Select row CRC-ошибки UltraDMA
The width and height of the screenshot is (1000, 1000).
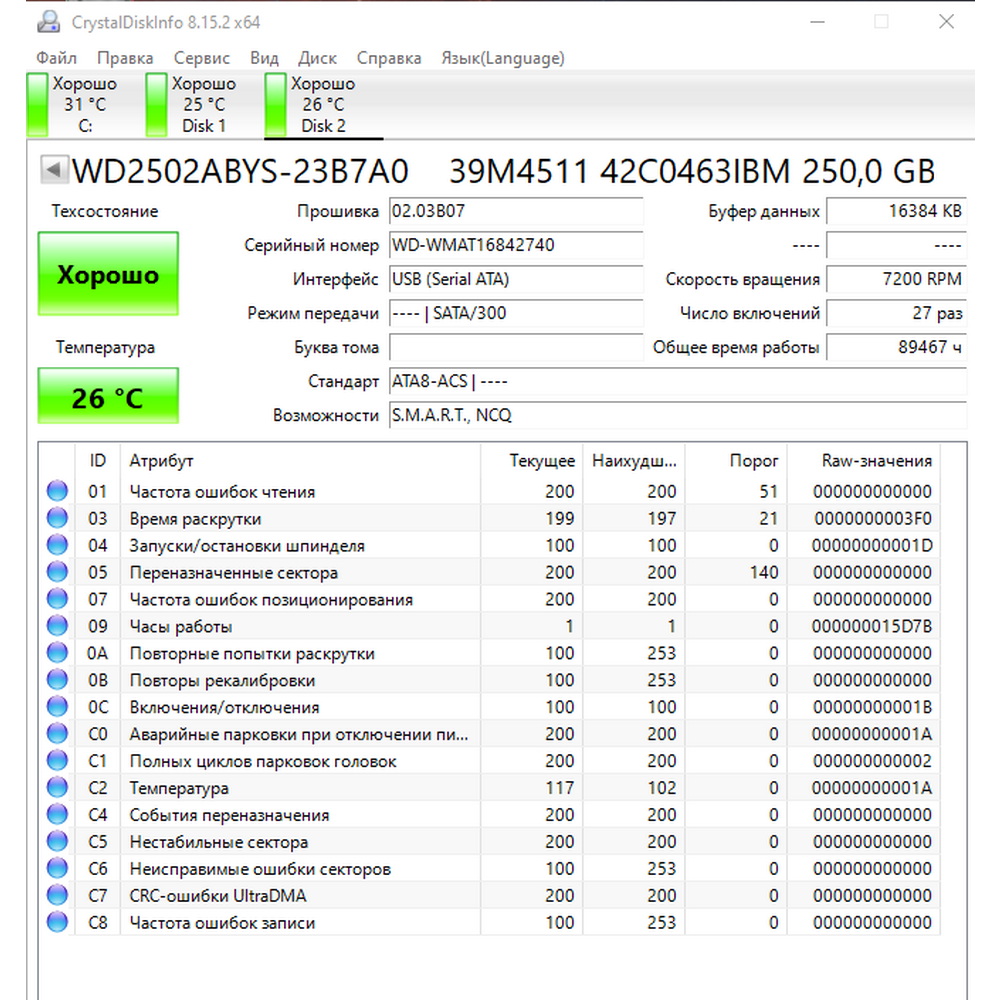pos(489,895)
